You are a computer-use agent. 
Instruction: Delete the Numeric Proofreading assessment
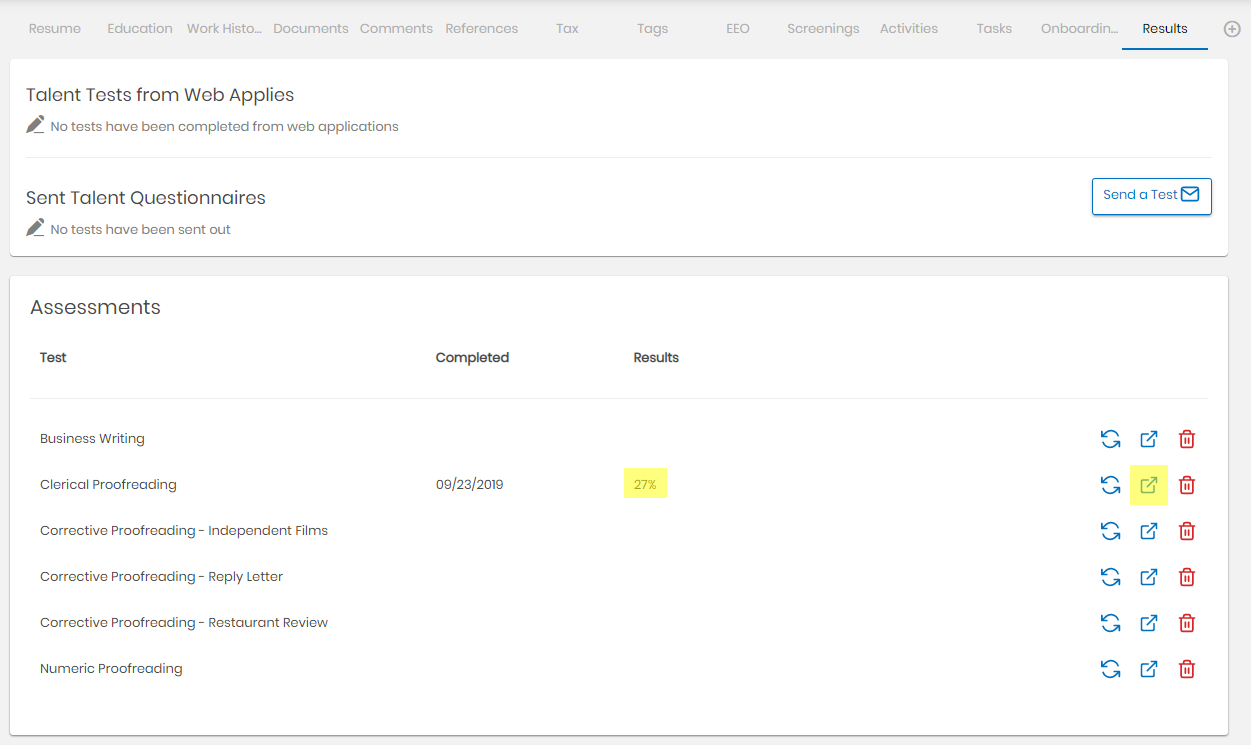point(1187,669)
